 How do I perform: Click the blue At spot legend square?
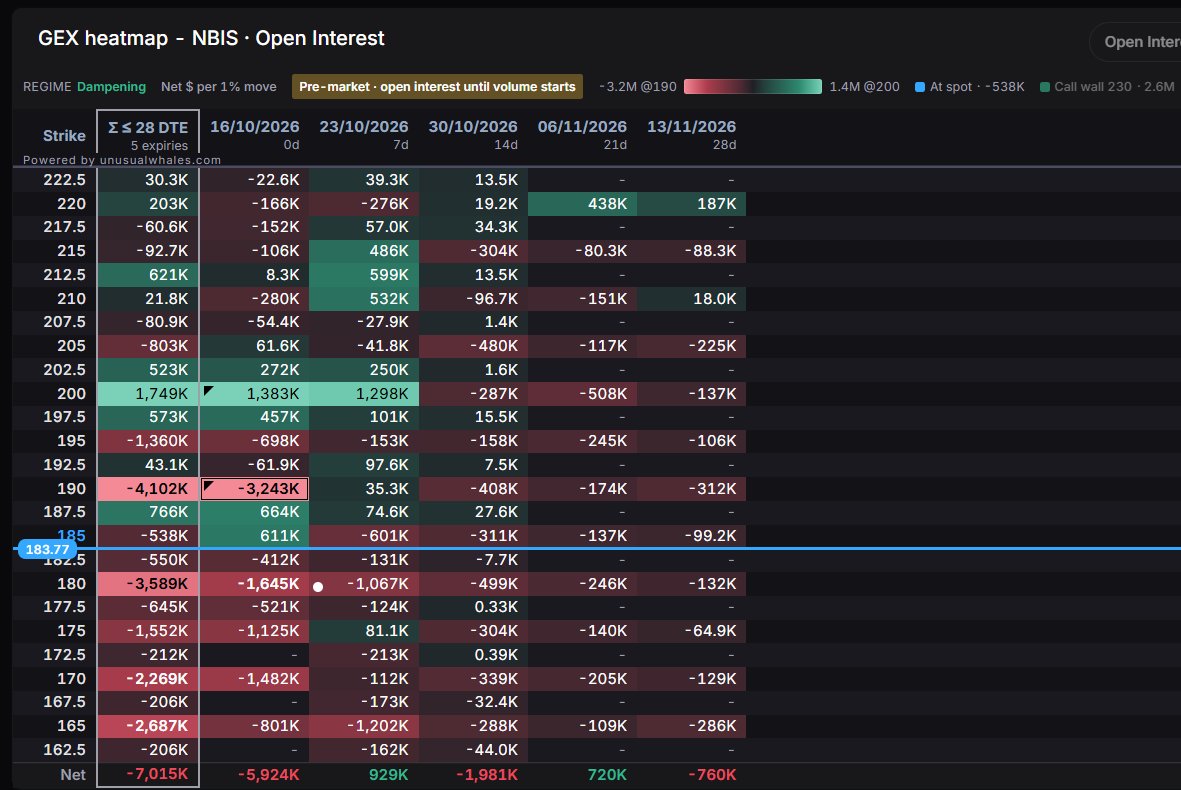920,87
